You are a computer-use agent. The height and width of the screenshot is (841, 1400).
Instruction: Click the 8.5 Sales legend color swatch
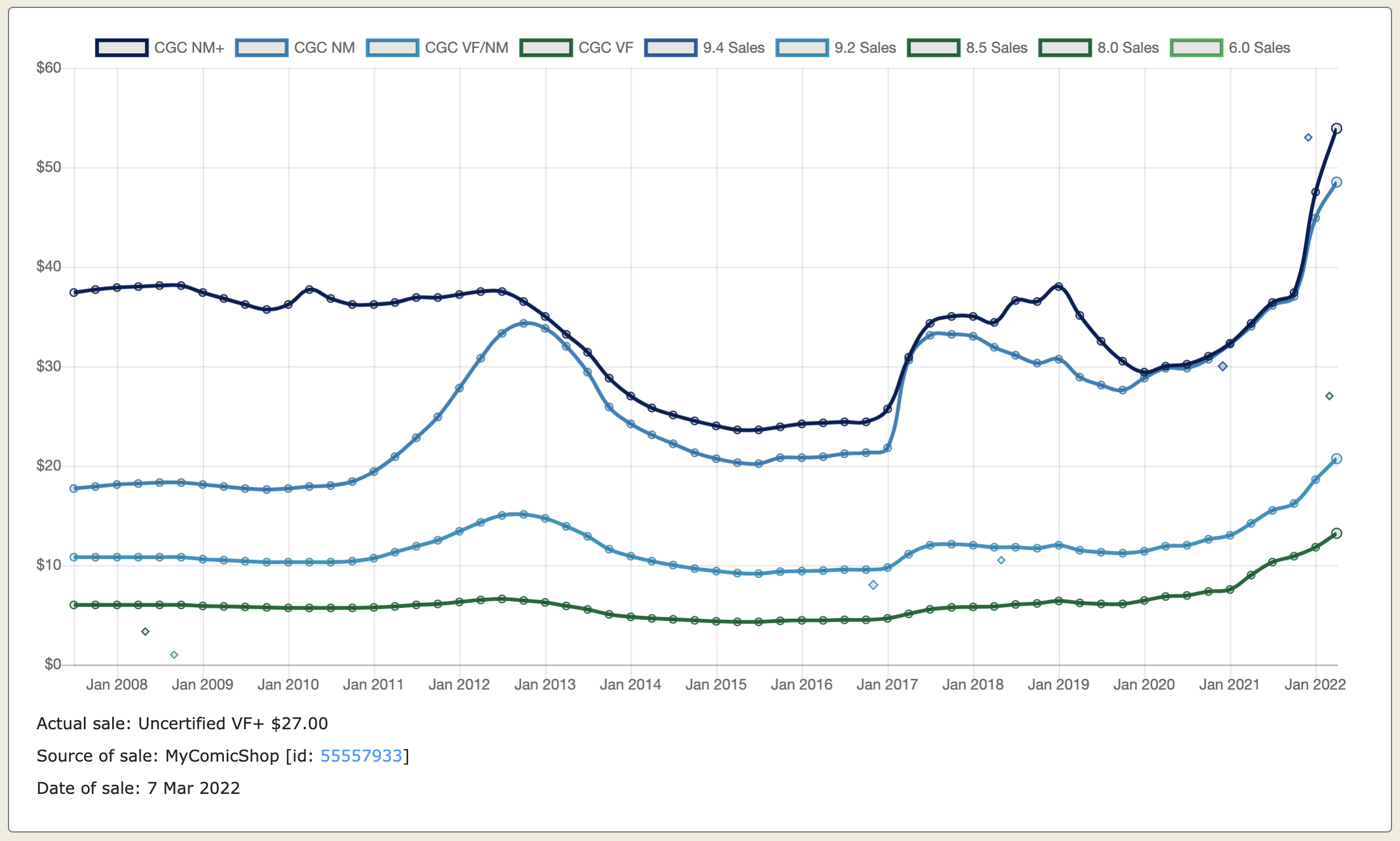point(934,48)
